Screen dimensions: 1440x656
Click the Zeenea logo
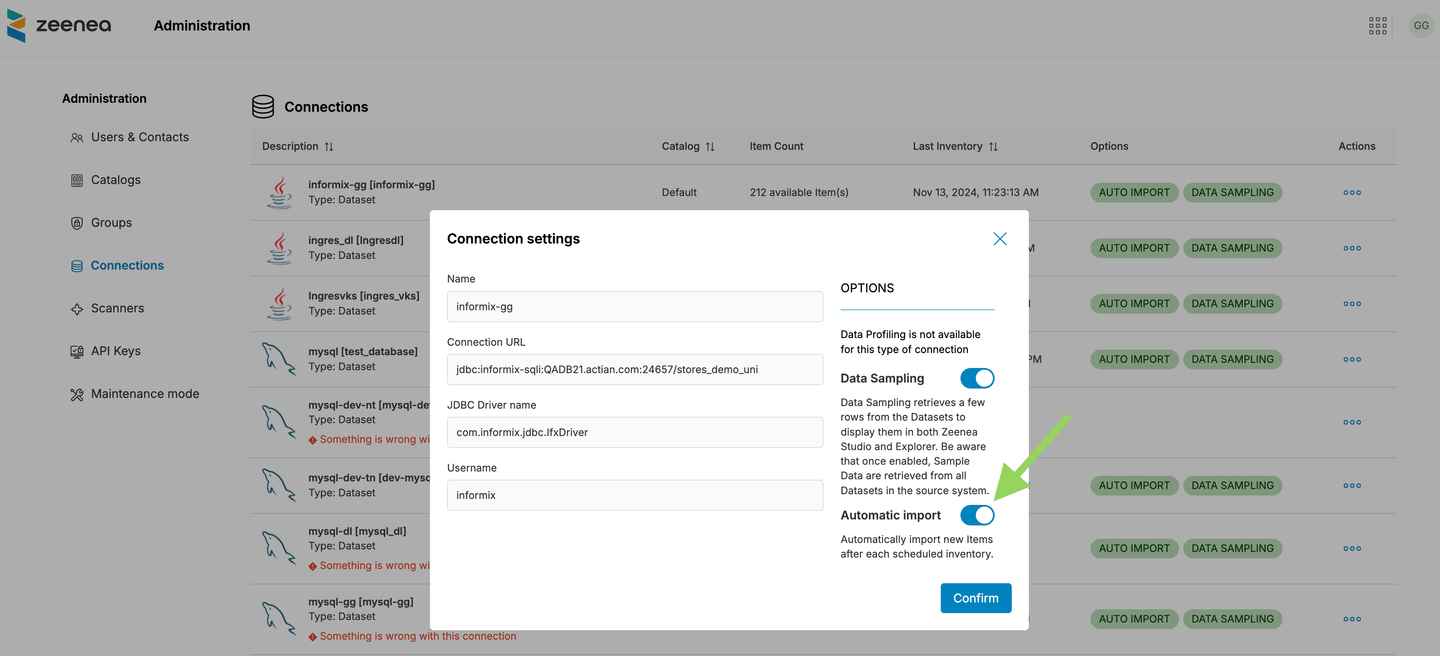pyautogui.click(x=59, y=26)
